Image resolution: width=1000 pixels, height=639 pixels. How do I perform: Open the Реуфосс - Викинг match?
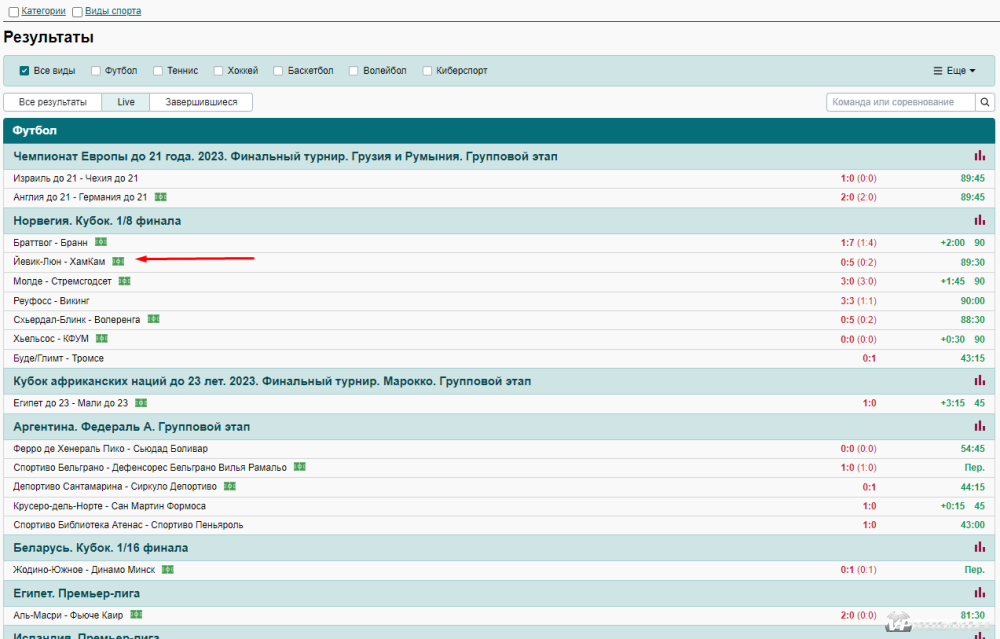click(52, 300)
